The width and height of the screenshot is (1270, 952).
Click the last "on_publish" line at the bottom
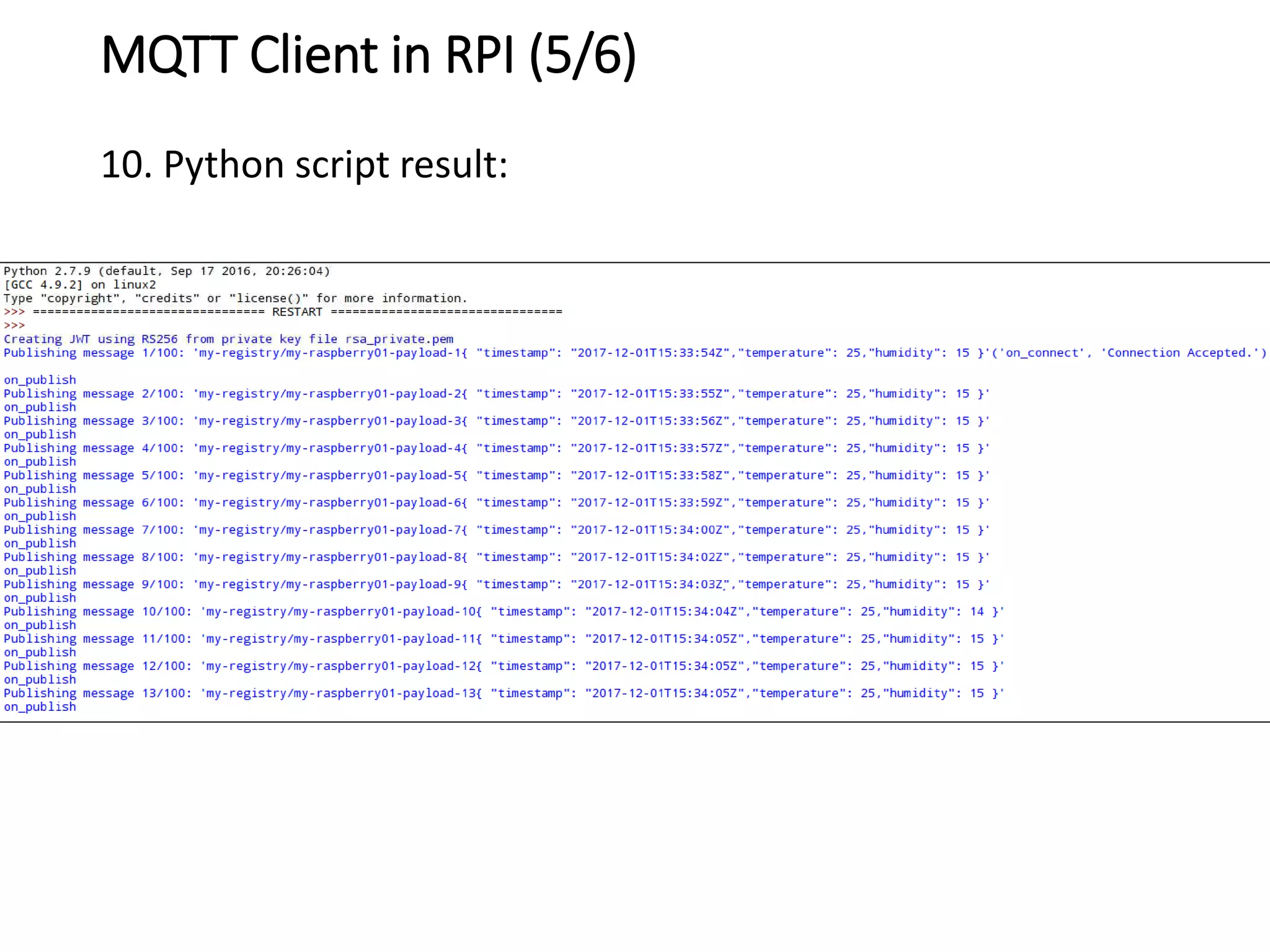[x=40, y=707]
